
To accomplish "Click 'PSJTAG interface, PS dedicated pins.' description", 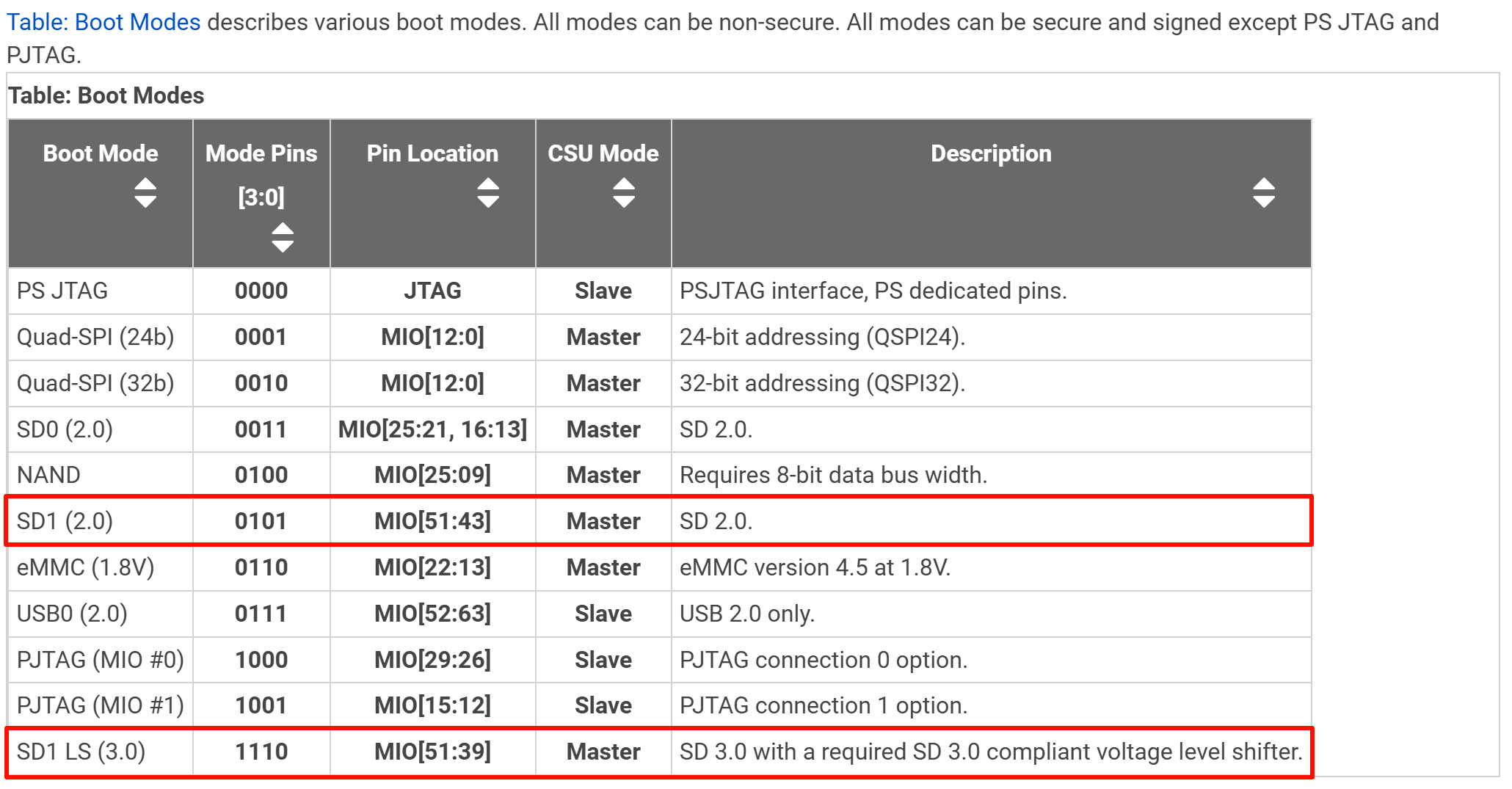I will pos(873,291).
